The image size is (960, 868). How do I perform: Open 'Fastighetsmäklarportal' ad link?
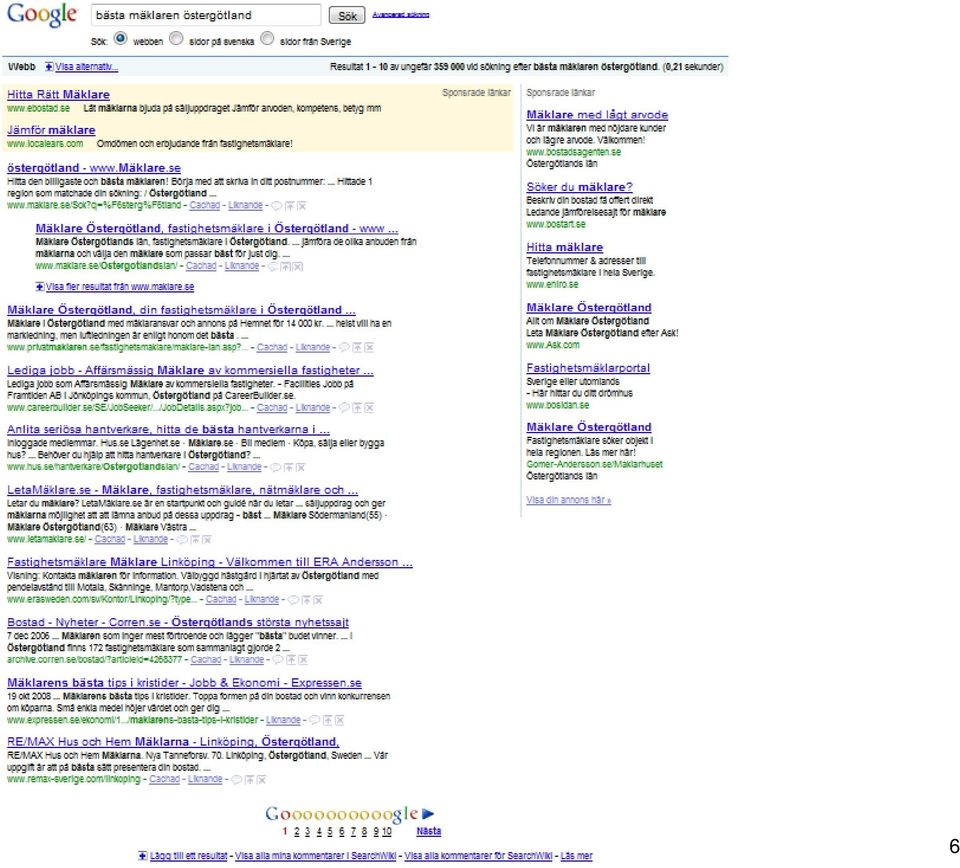coord(588,368)
